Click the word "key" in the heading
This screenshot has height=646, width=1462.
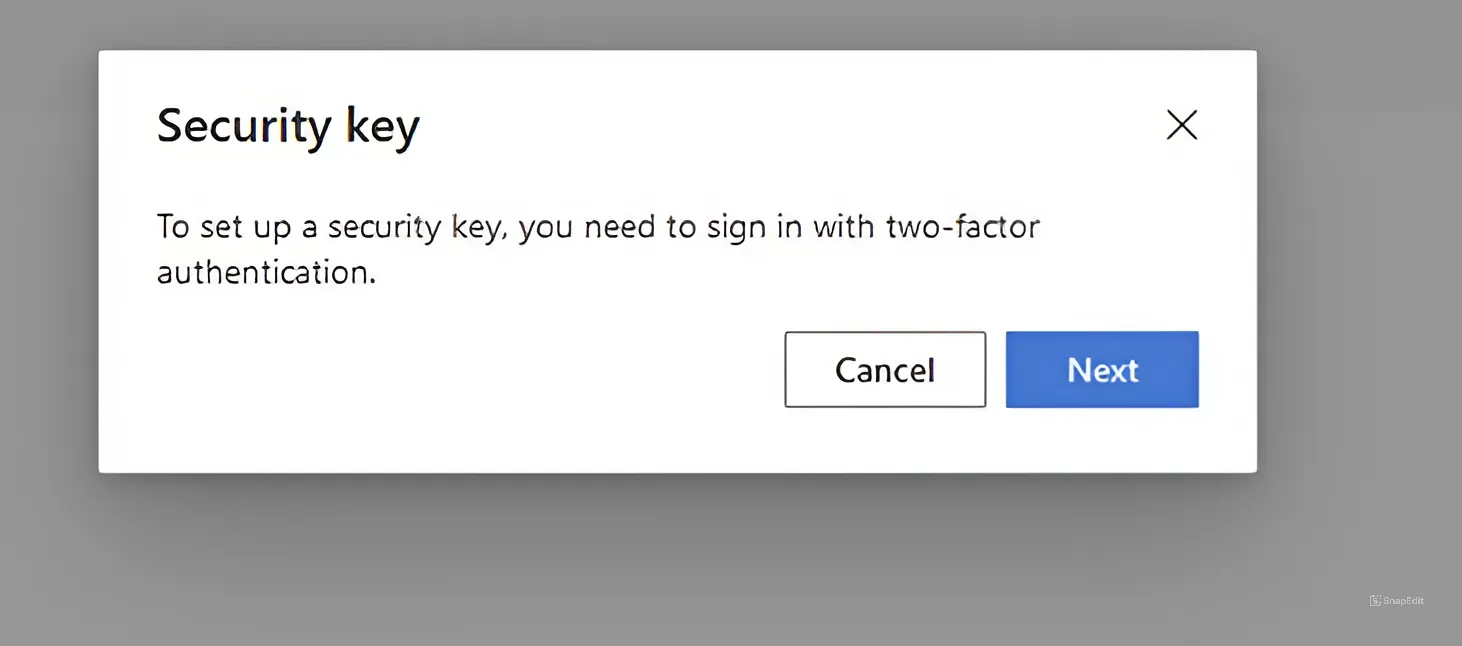tap(382, 127)
